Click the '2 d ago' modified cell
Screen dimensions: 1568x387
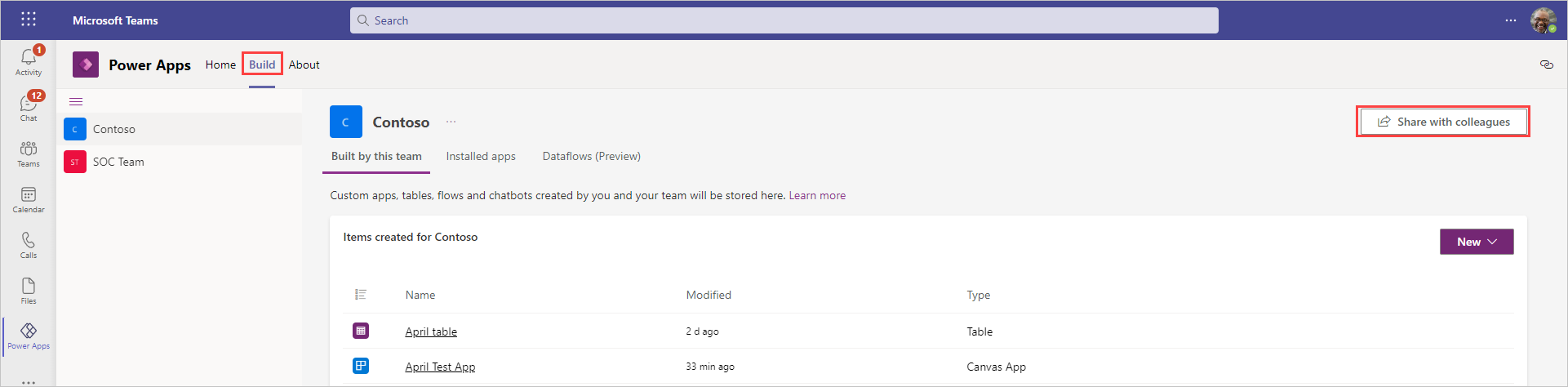pyautogui.click(x=702, y=331)
